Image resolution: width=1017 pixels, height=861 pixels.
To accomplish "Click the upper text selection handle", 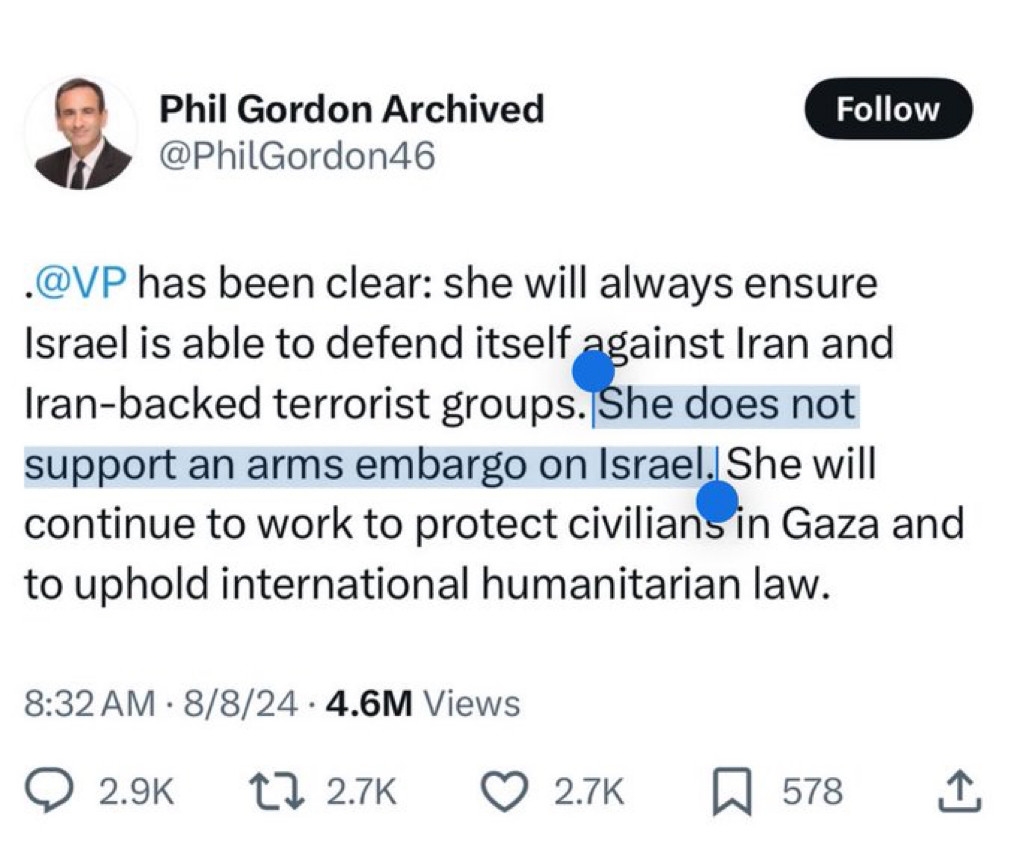I will tap(593, 372).
